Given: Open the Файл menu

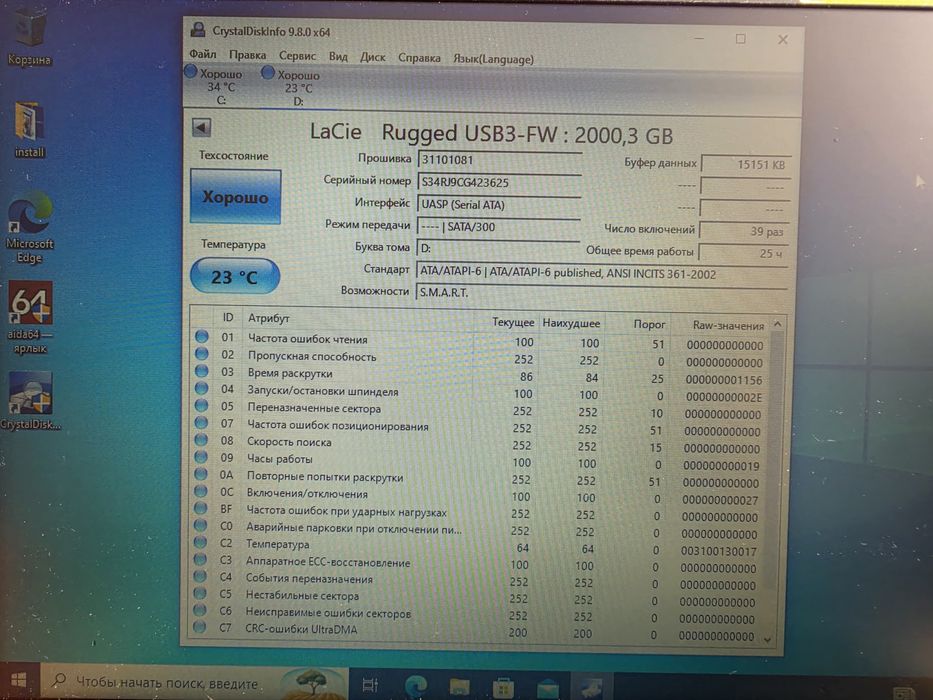Looking at the screenshot, I should pyautogui.click(x=202, y=54).
